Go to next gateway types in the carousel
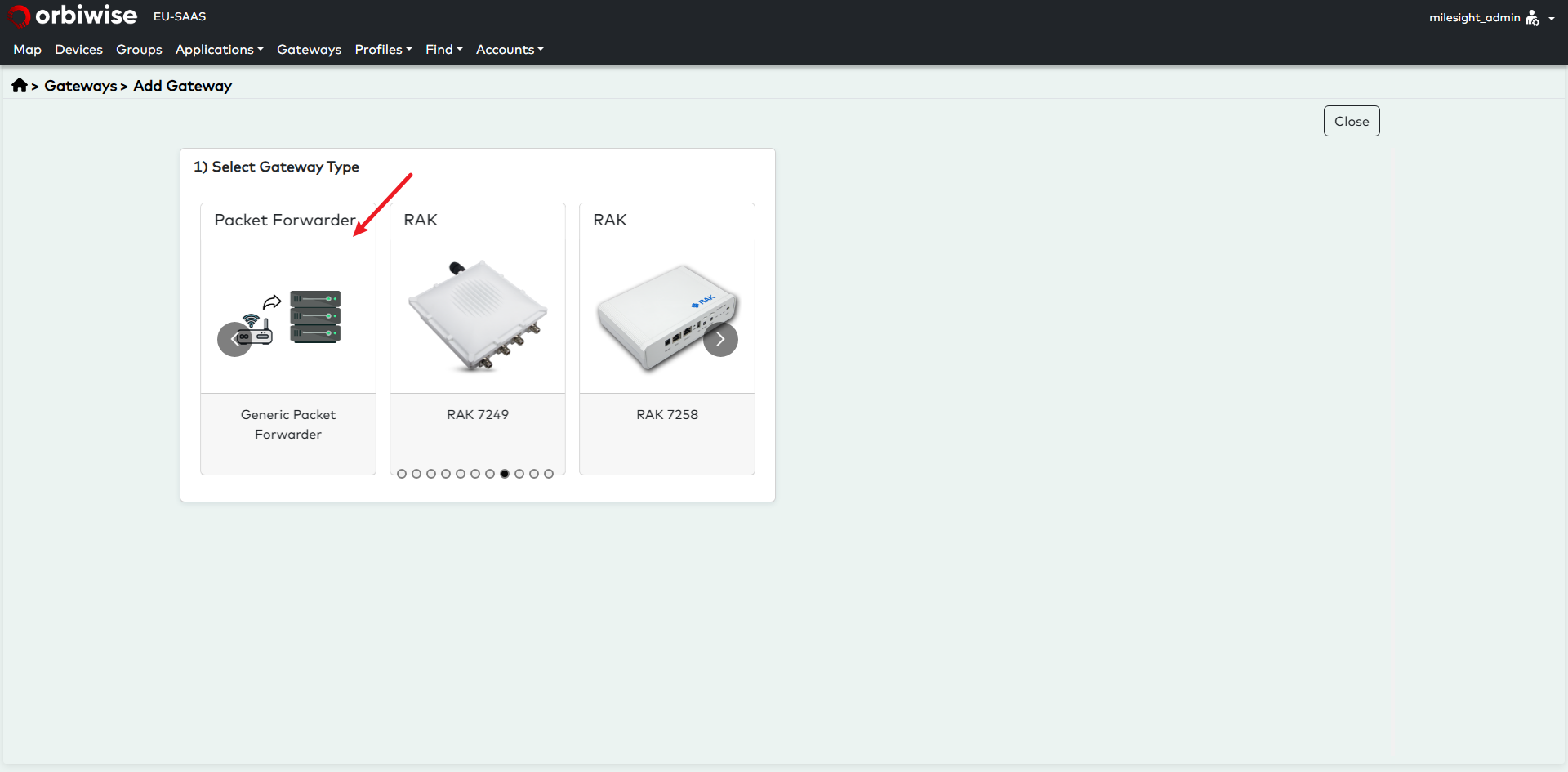Screen dimensions: 1568x772 (720, 339)
